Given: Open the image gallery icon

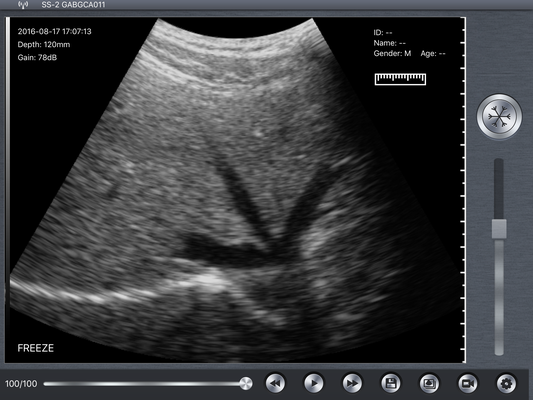Looking at the screenshot, I should 429,383.
